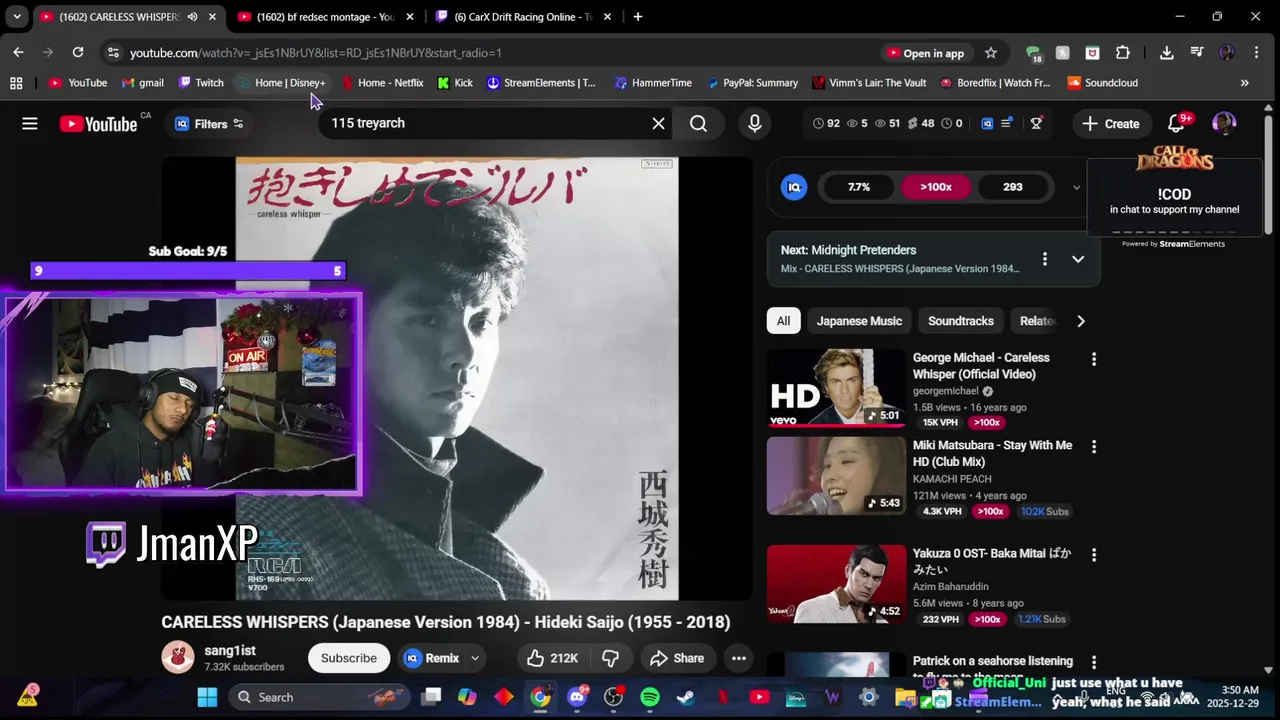Viewport: 1280px width, 720px height.
Task: Subscribe to sang1ist
Action: pos(349,658)
